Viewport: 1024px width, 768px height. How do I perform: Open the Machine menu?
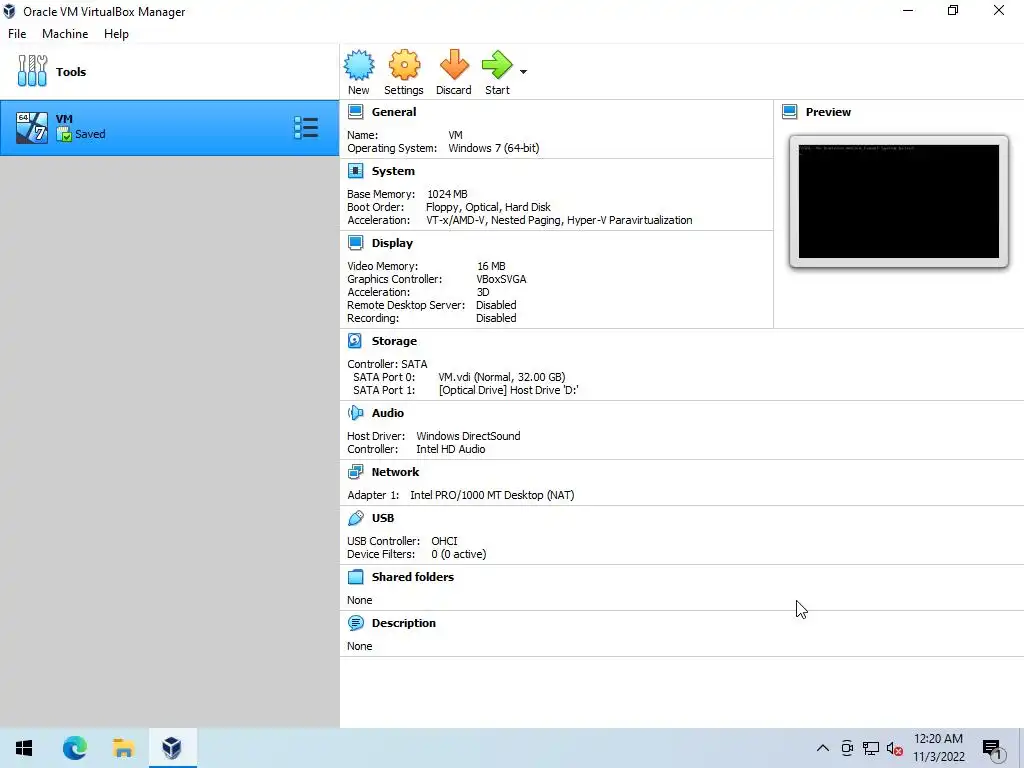click(65, 34)
